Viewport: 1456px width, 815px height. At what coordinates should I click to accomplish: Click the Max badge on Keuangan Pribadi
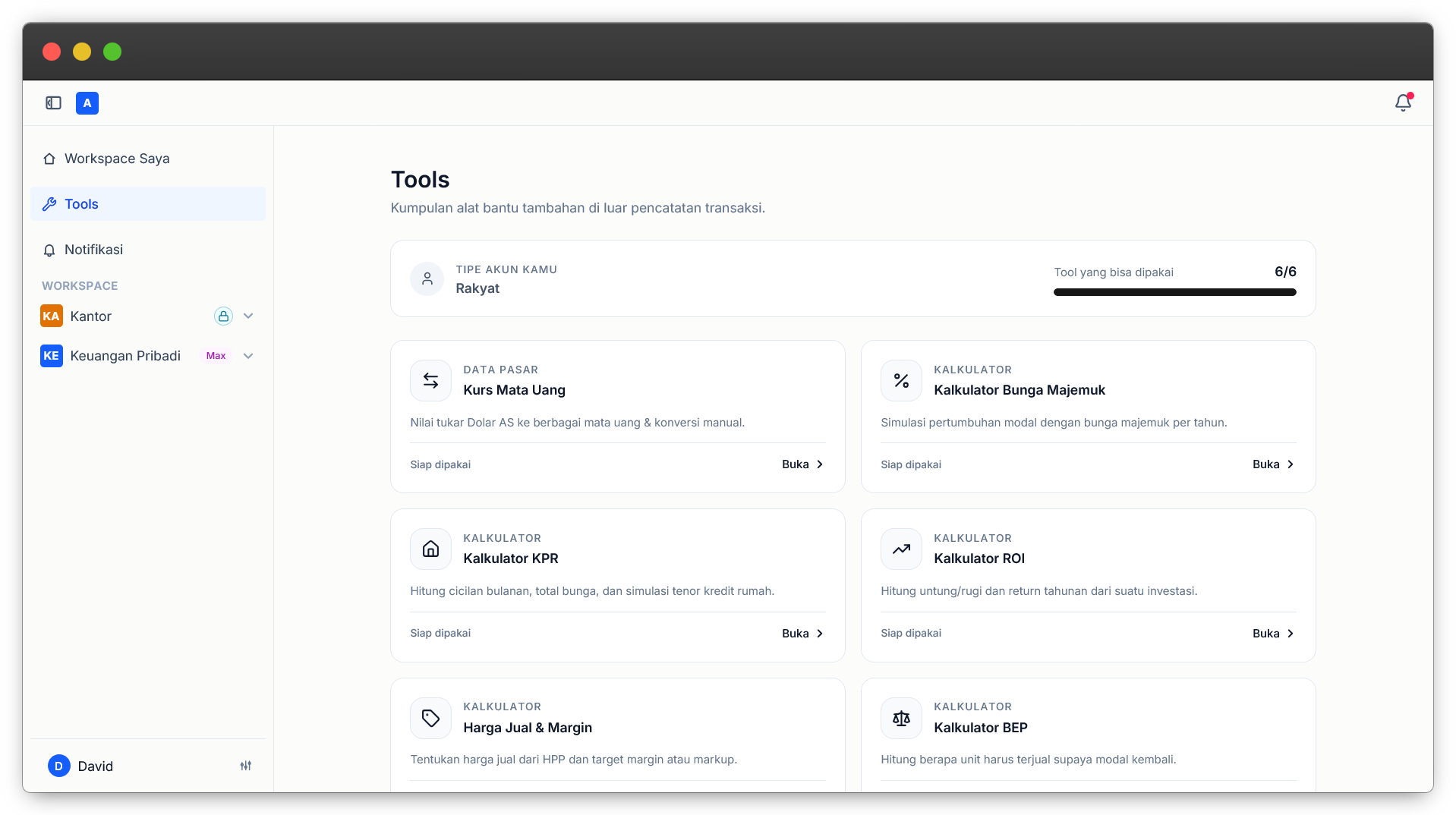coord(216,356)
